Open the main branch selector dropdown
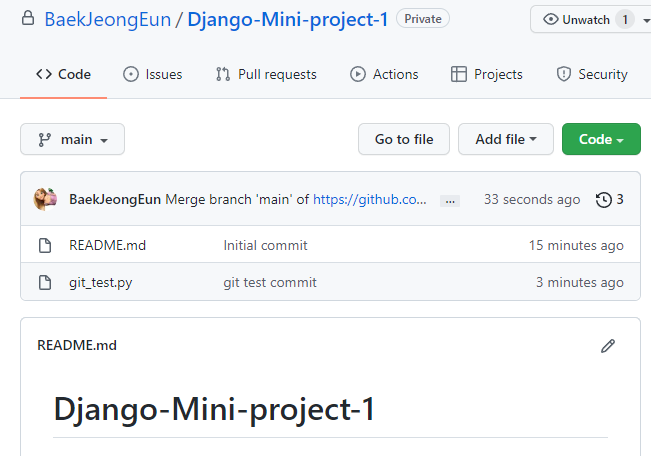Screen dimensions: 651x456 tap(72, 139)
